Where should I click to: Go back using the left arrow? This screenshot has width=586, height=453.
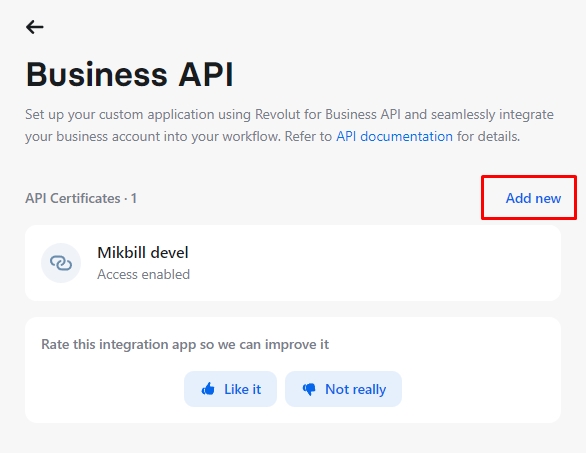tap(34, 27)
